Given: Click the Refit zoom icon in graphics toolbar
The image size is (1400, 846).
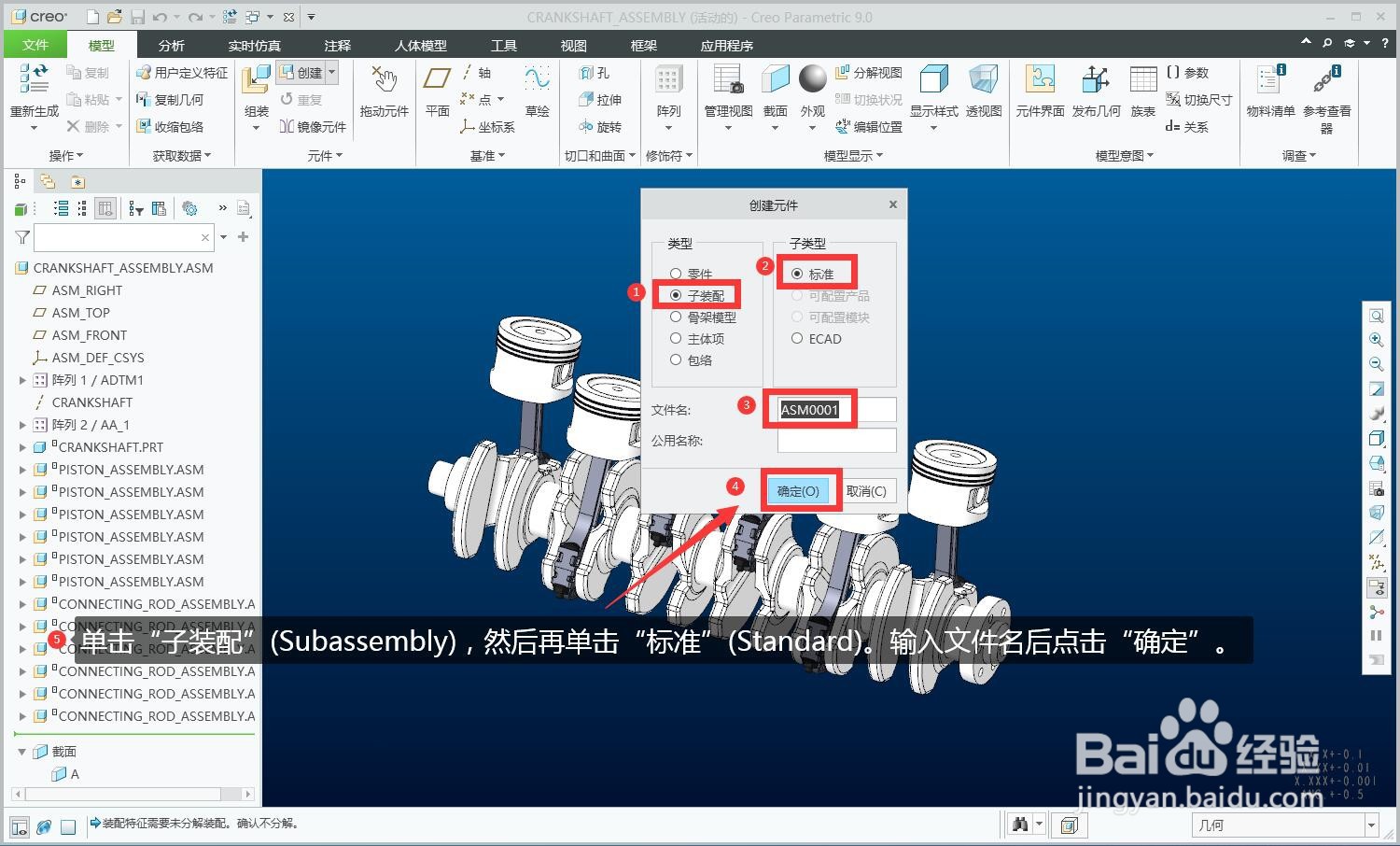Looking at the screenshot, I should click(x=1376, y=317).
